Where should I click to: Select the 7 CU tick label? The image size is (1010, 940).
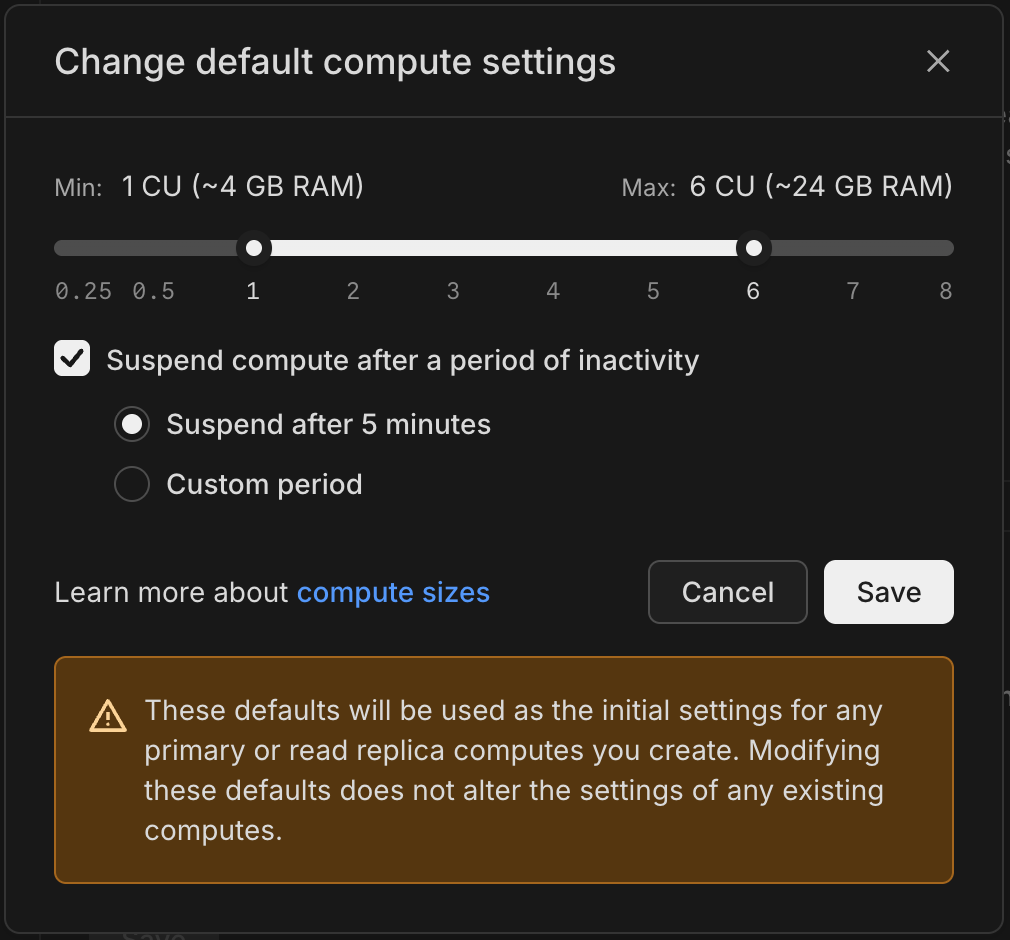(852, 291)
